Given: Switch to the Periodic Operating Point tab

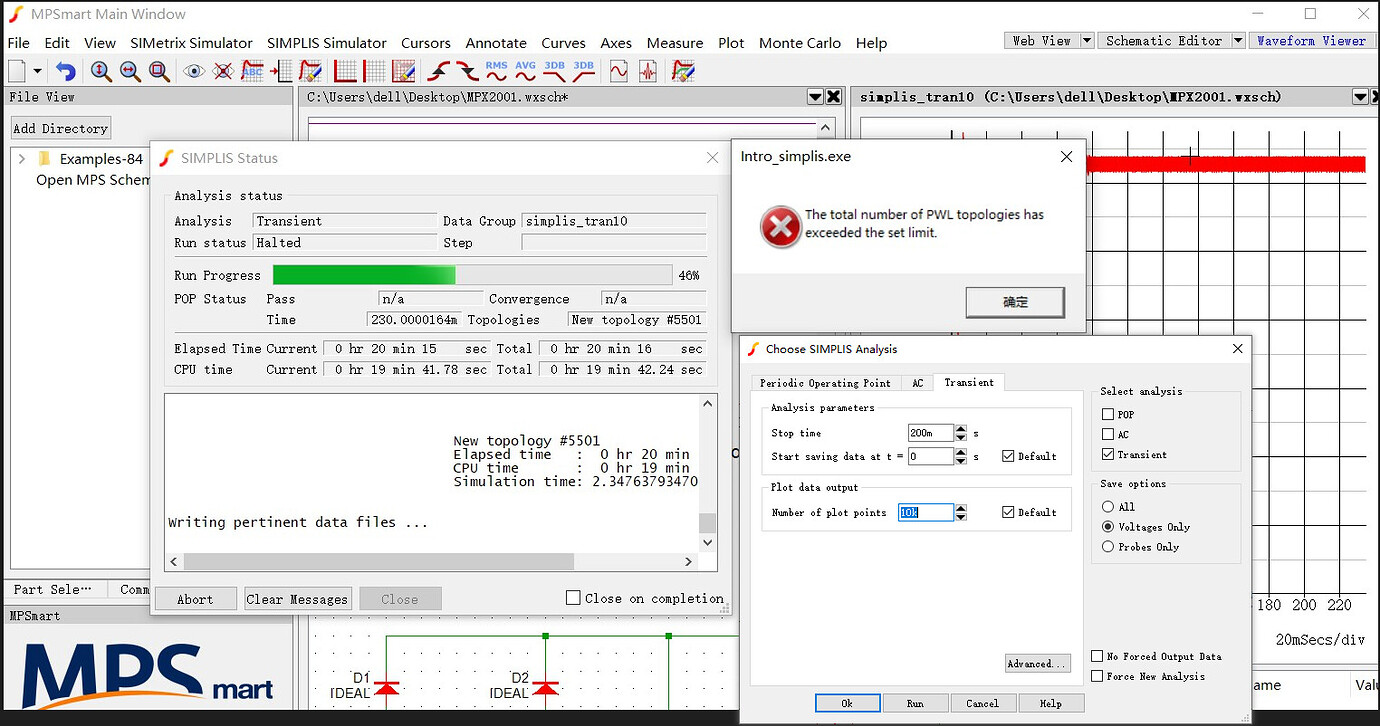Looking at the screenshot, I should [x=825, y=383].
